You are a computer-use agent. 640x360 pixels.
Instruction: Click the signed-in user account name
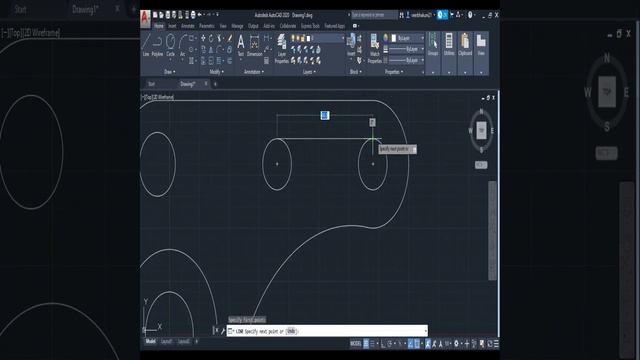[x=421, y=15]
